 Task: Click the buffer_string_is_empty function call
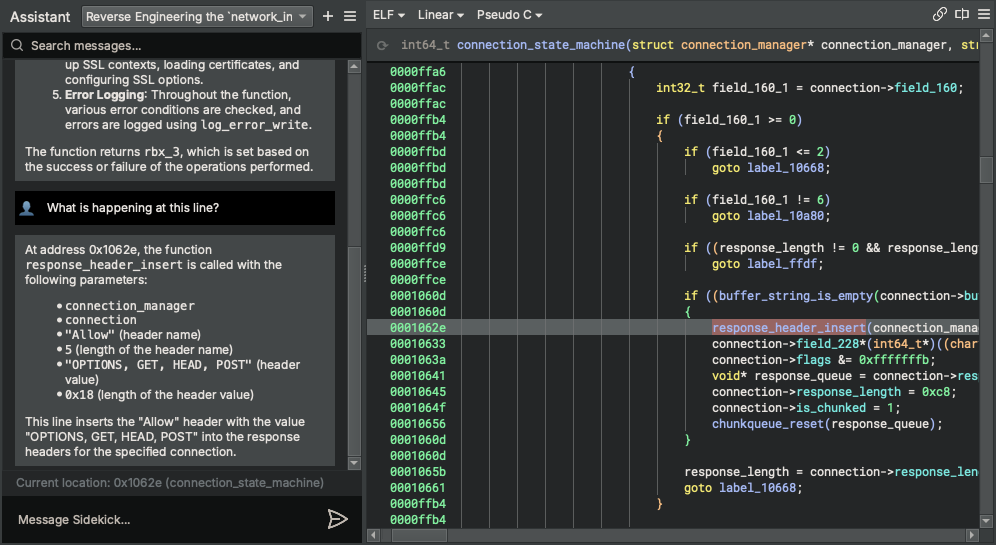point(796,296)
